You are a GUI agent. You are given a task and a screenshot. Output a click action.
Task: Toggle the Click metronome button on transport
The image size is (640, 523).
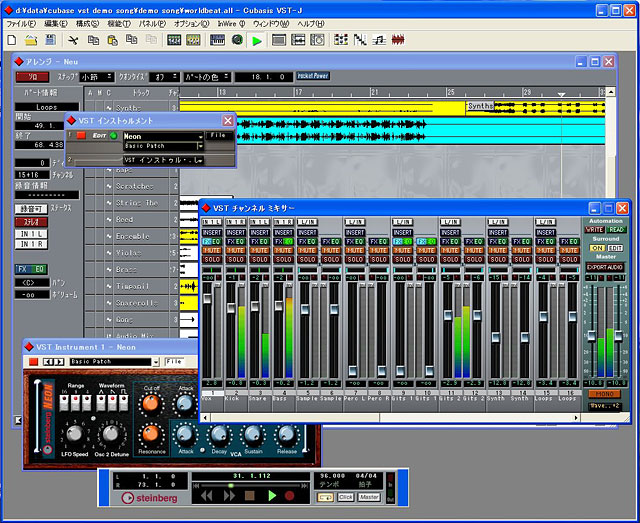coord(345,497)
